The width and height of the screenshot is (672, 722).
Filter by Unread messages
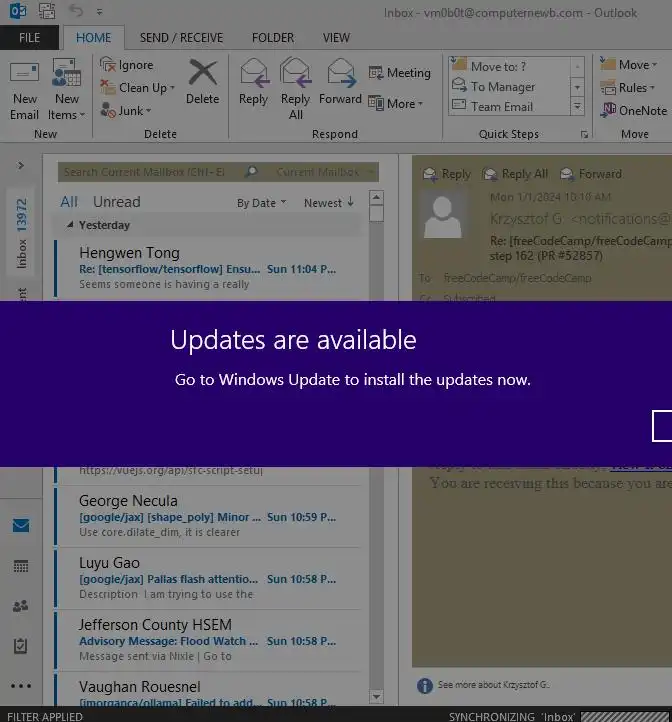(117, 202)
